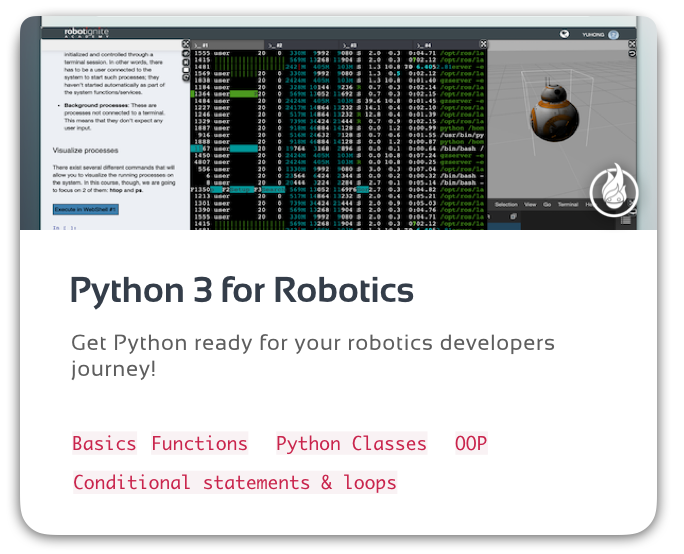Switch to terminal tab #3
Image resolution: width=684 pixels, height=554 pixels.
376,45
